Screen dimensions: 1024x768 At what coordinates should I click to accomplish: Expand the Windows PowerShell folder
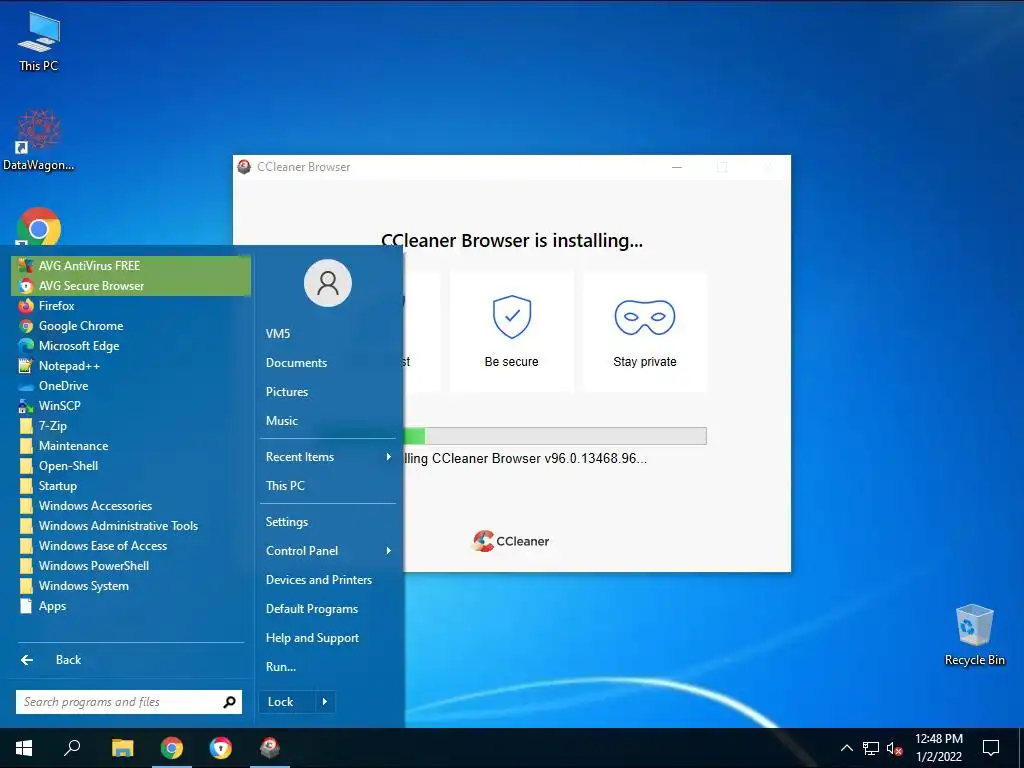131,566
